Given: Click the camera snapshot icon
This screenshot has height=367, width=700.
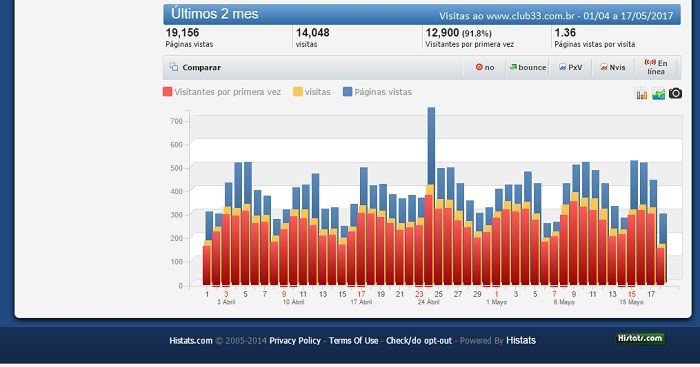Looking at the screenshot, I should (x=675, y=93).
